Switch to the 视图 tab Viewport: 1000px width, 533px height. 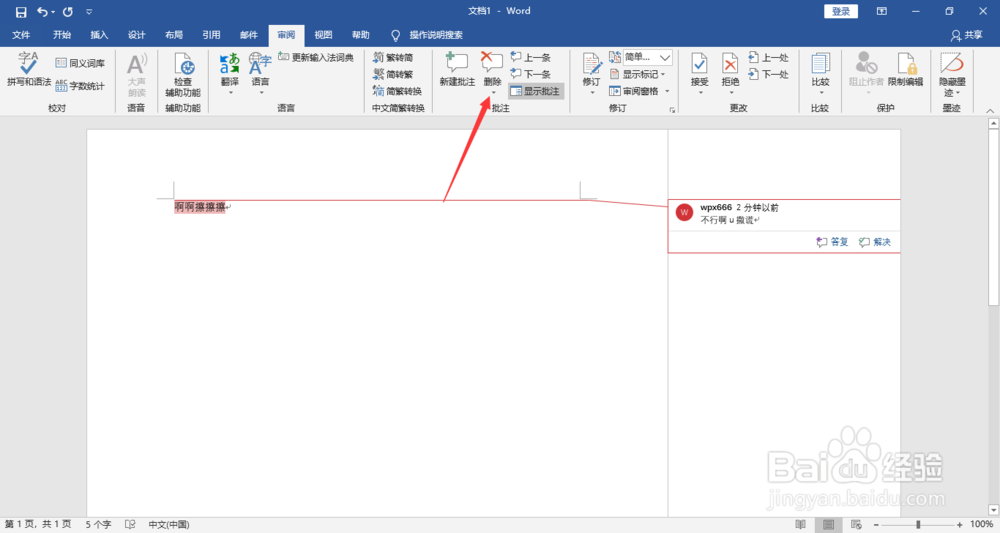tap(323, 35)
